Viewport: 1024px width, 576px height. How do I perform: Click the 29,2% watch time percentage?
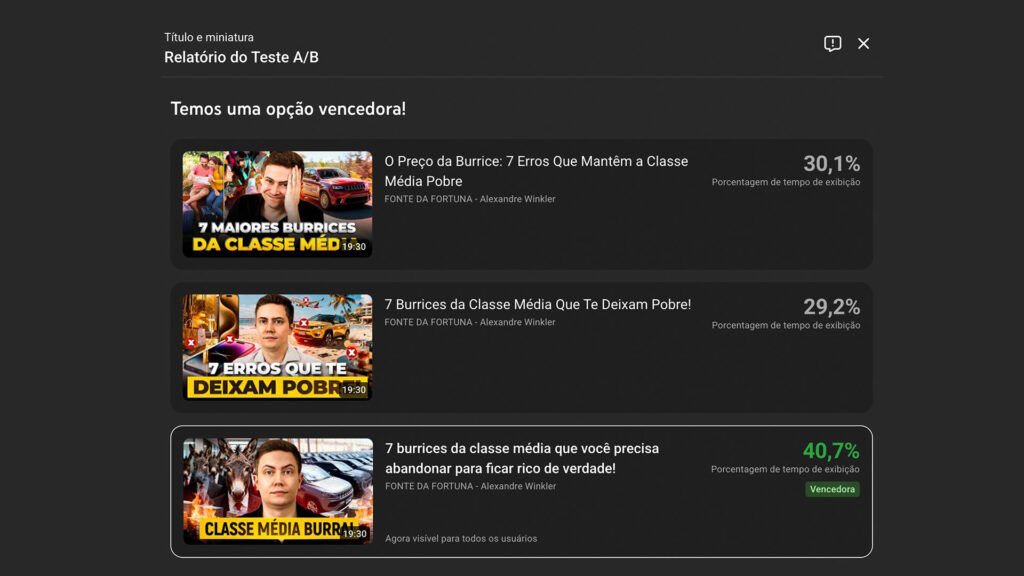tap(831, 307)
